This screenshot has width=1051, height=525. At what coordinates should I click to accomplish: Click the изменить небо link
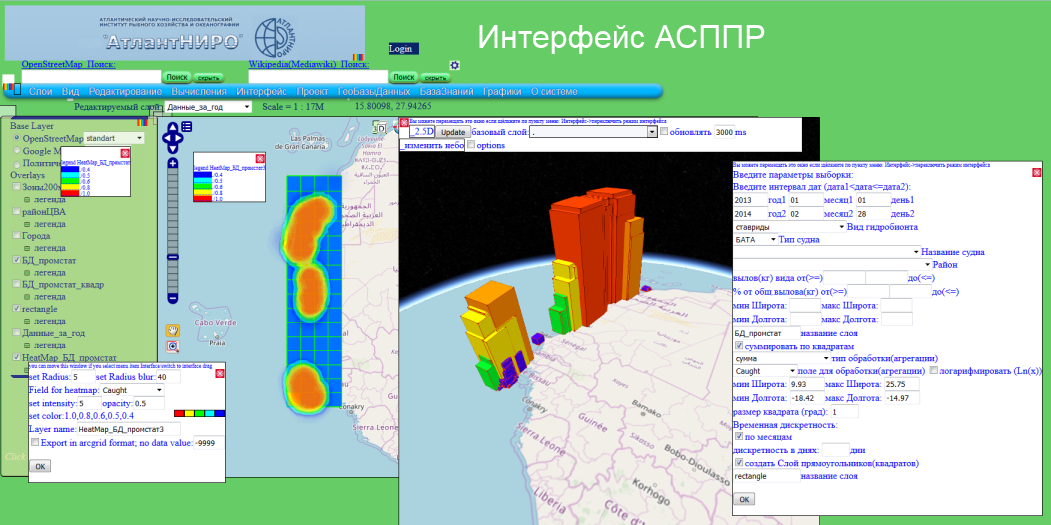[x=432, y=145]
